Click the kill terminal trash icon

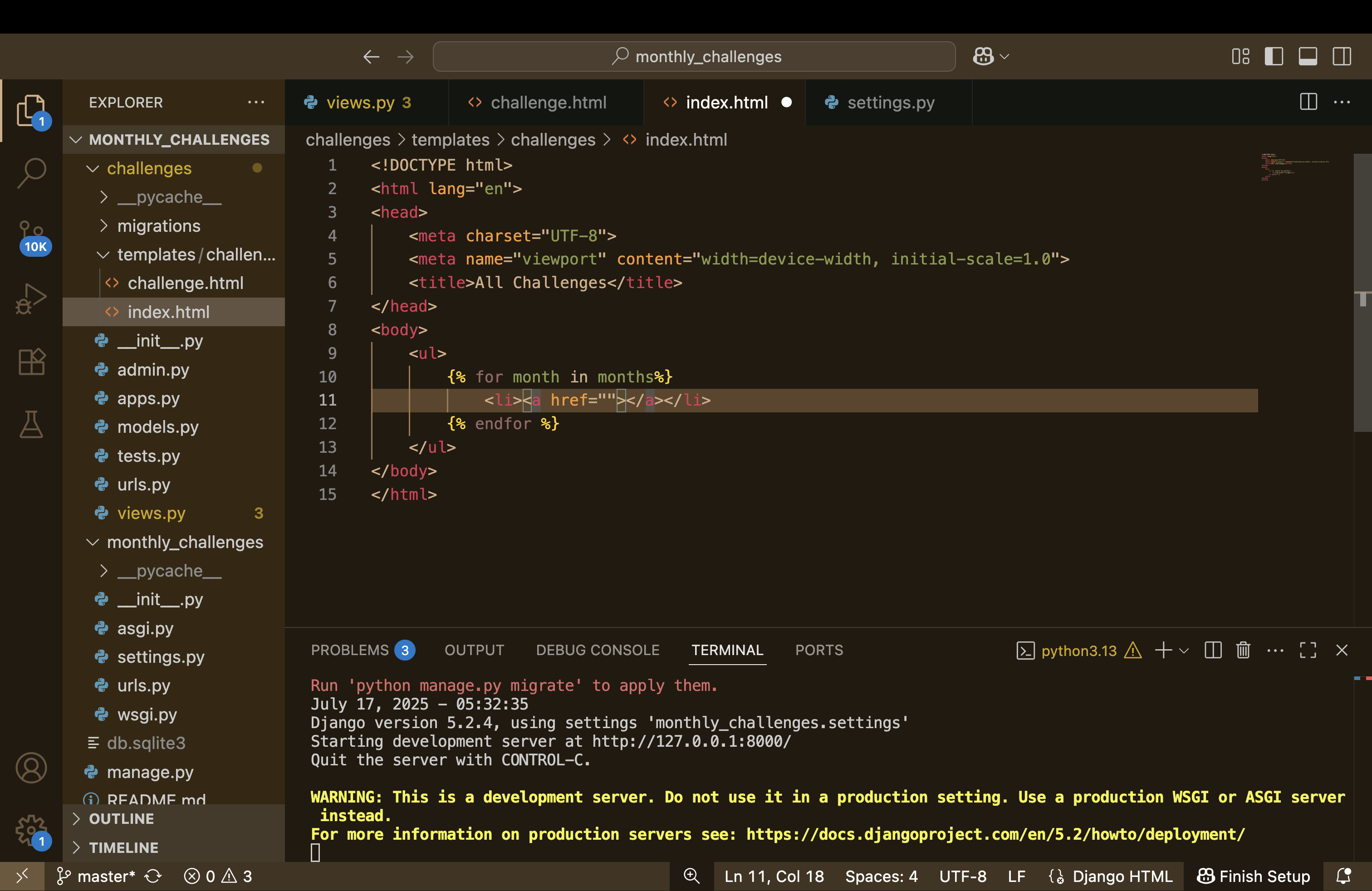[x=1243, y=650]
